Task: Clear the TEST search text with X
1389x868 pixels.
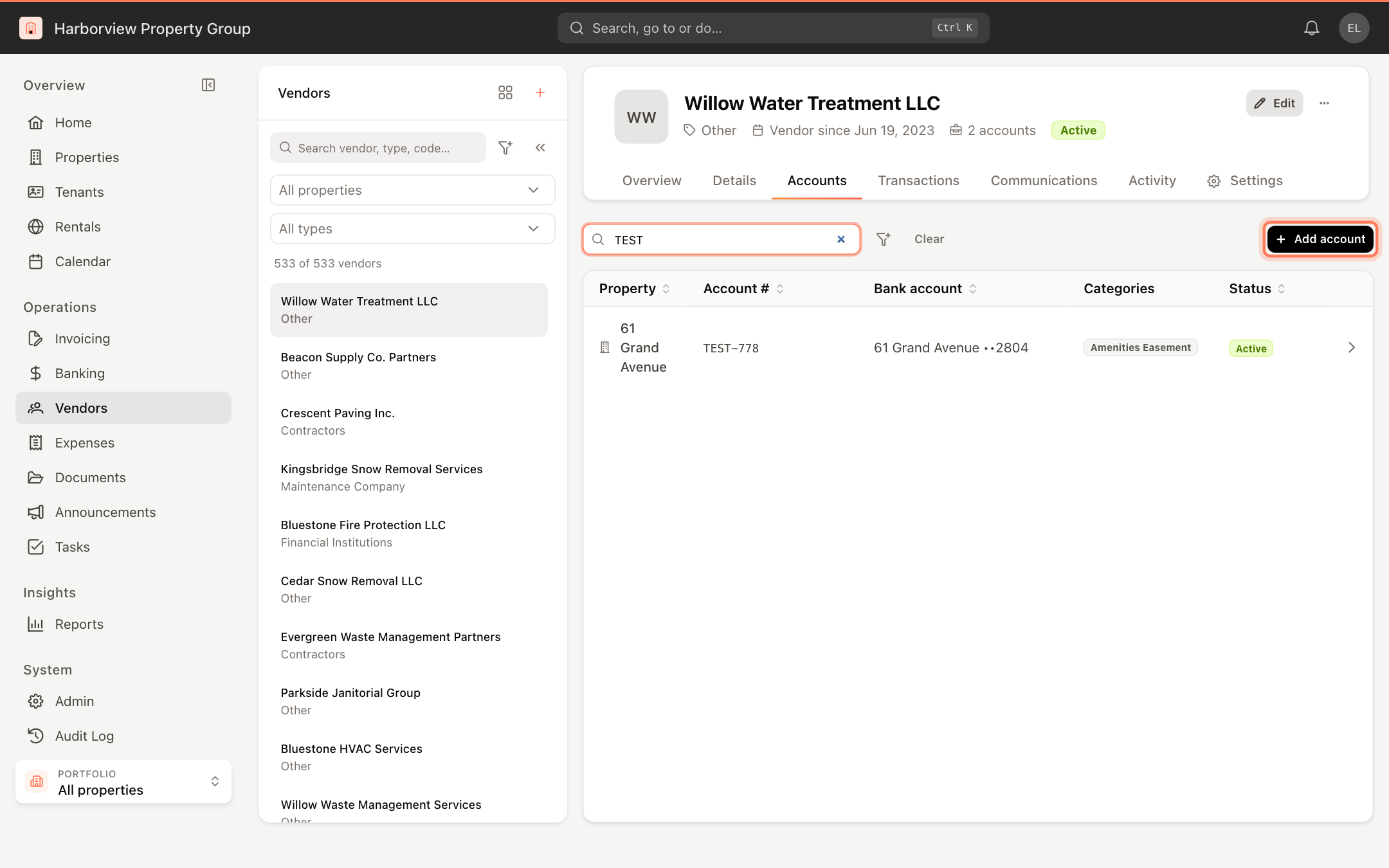Action: pos(841,239)
